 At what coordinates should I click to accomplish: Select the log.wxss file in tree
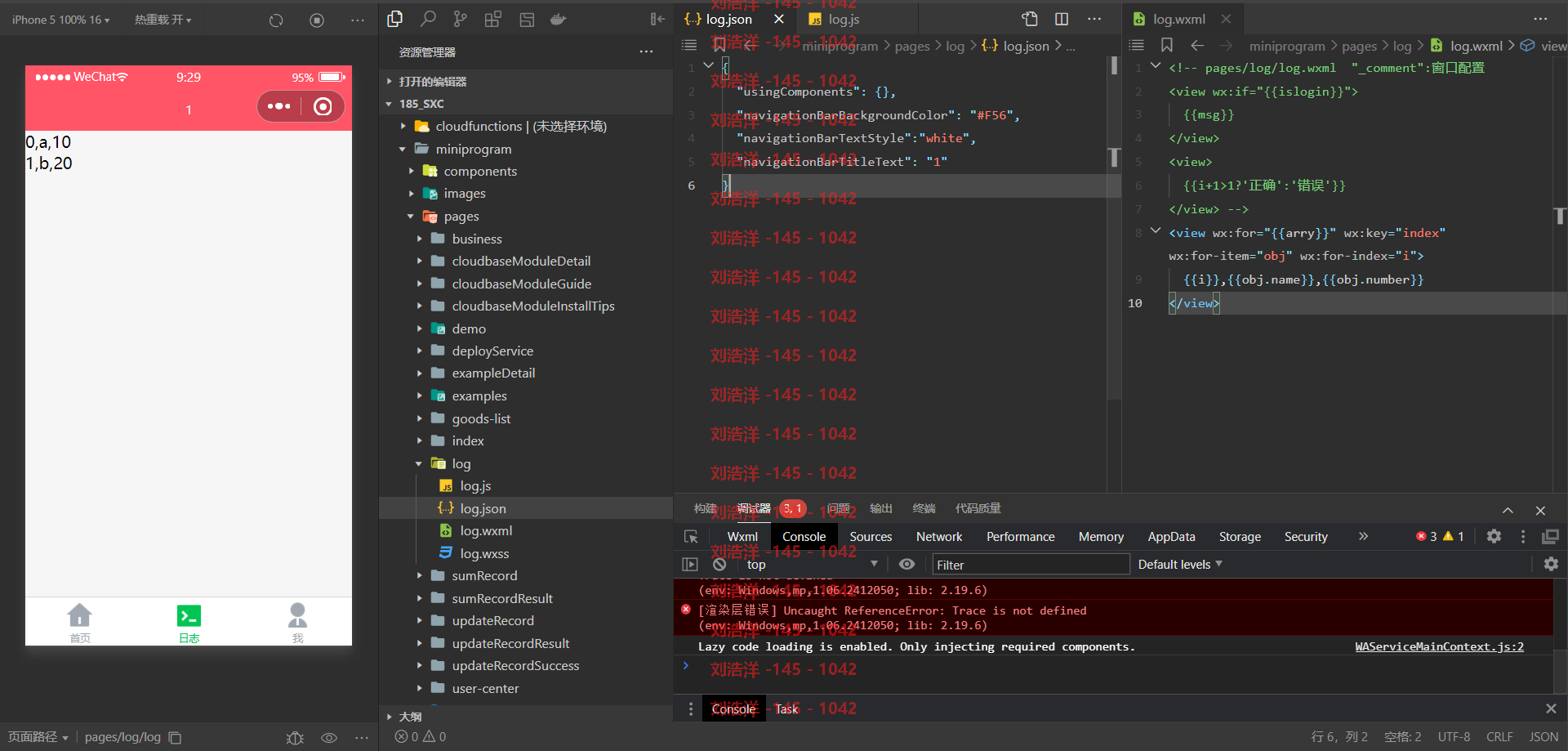coord(484,553)
